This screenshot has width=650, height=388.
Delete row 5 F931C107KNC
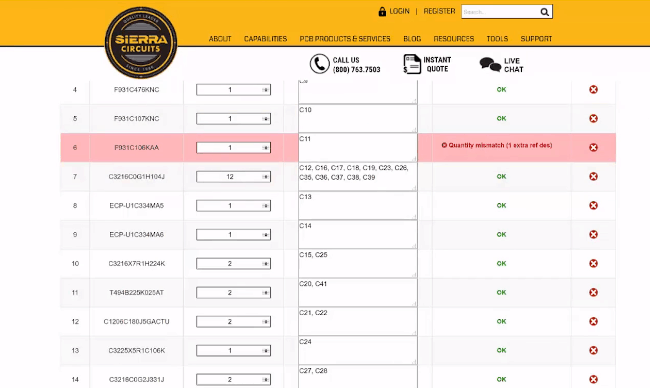(x=593, y=119)
